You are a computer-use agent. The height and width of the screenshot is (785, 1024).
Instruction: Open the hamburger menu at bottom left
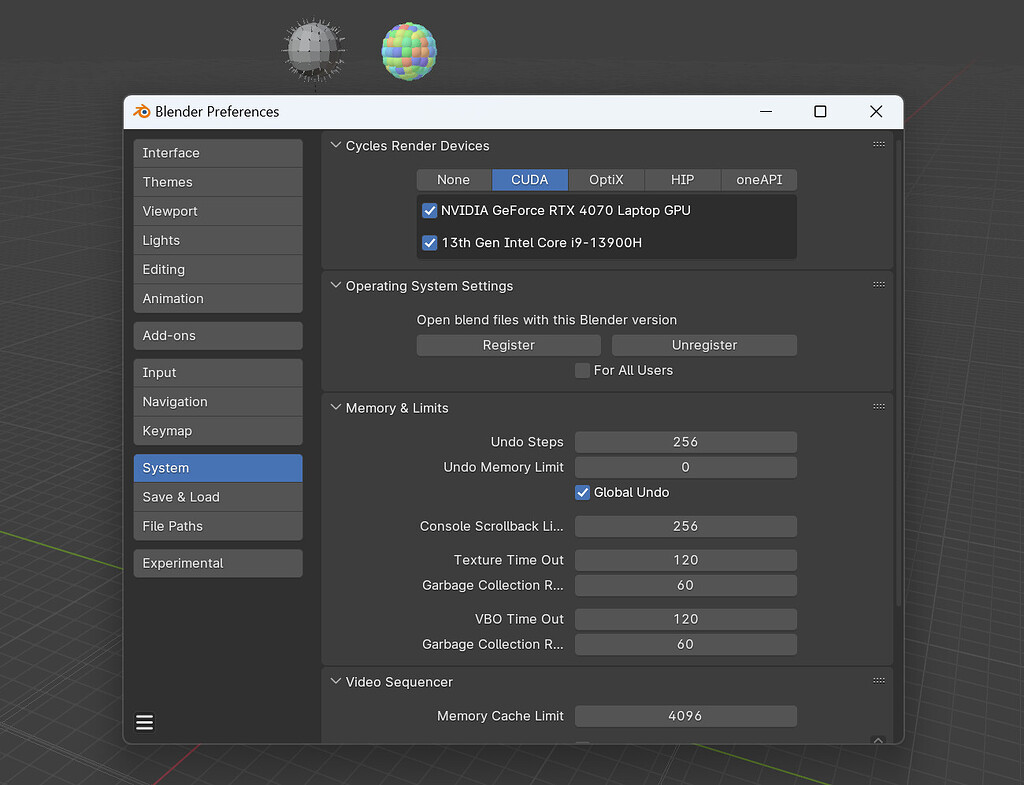(x=144, y=721)
